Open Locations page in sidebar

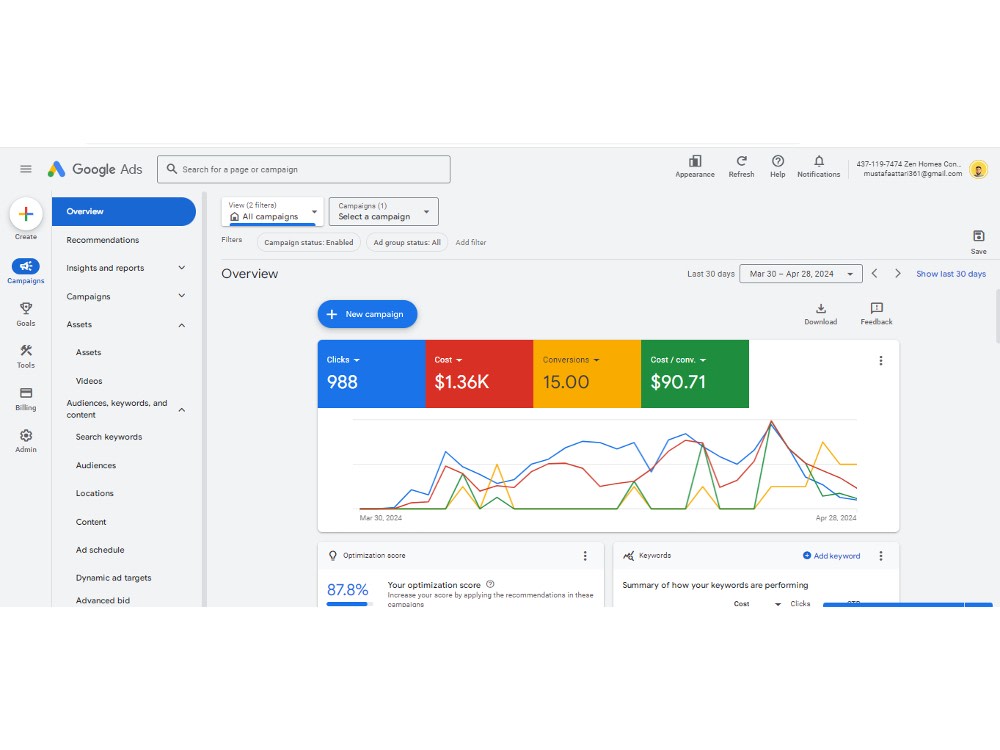[x=94, y=493]
